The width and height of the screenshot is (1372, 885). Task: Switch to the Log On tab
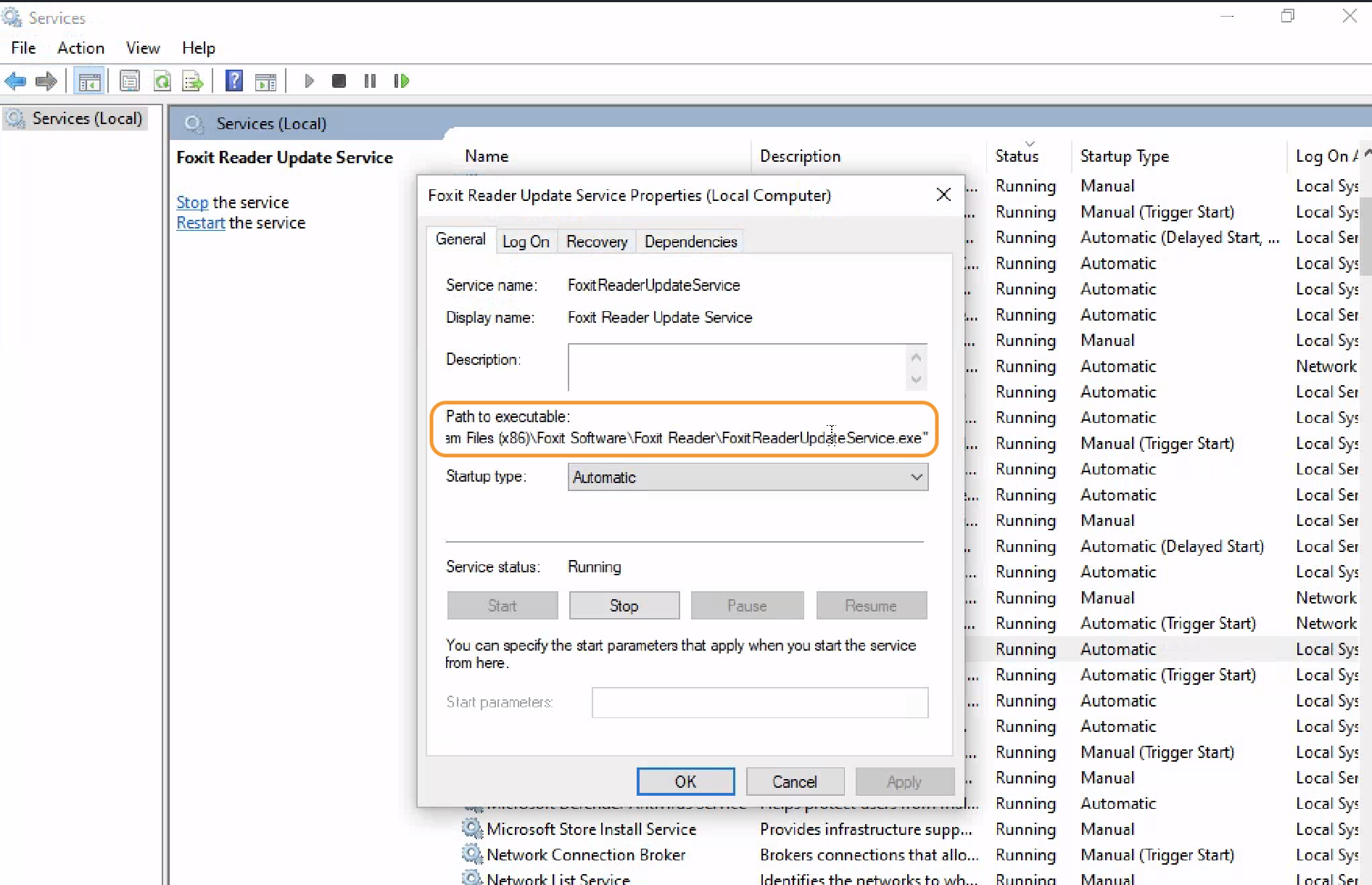[x=526, y=242]
